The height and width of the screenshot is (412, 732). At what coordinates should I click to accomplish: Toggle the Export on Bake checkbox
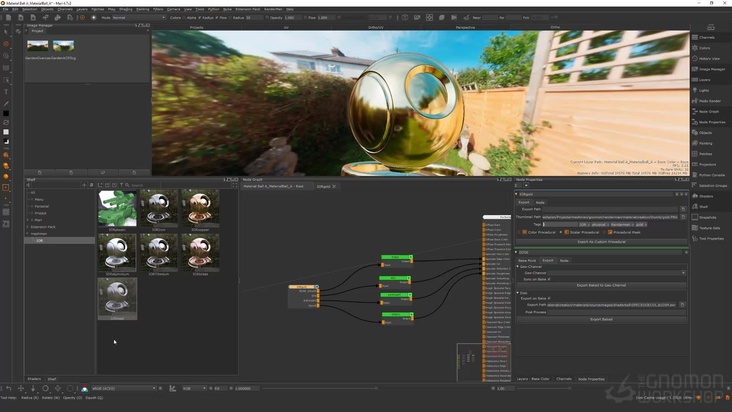click(549, 298)
